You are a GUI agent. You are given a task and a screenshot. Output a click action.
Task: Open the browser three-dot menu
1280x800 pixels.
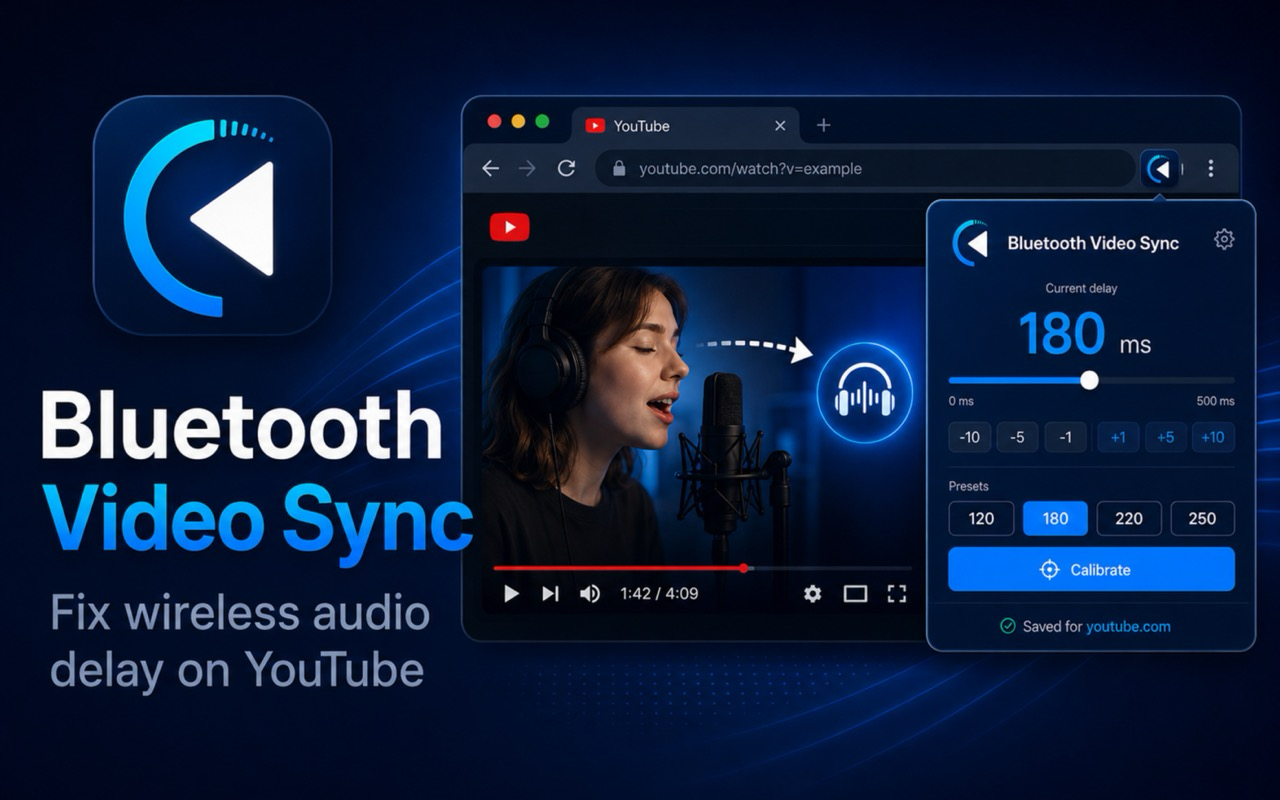pyautogui.click(x=1211, y=168)
